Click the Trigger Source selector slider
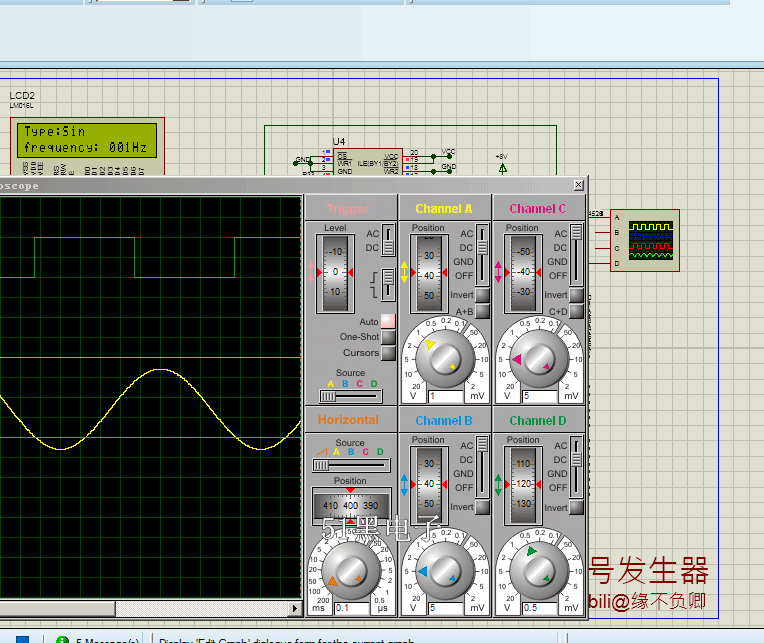Screen dimensions: 764x643 (350, 397)
